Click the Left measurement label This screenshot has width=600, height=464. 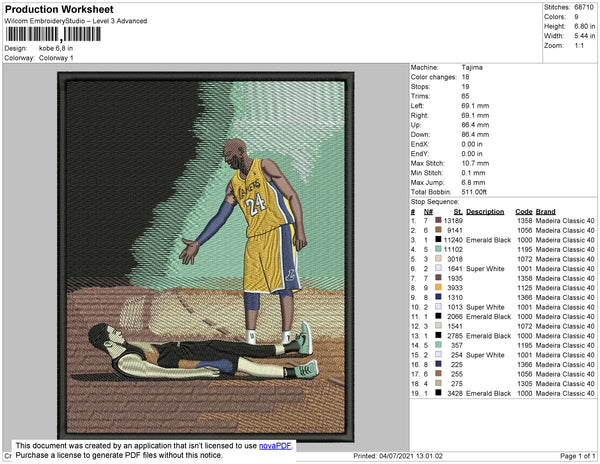417,106
